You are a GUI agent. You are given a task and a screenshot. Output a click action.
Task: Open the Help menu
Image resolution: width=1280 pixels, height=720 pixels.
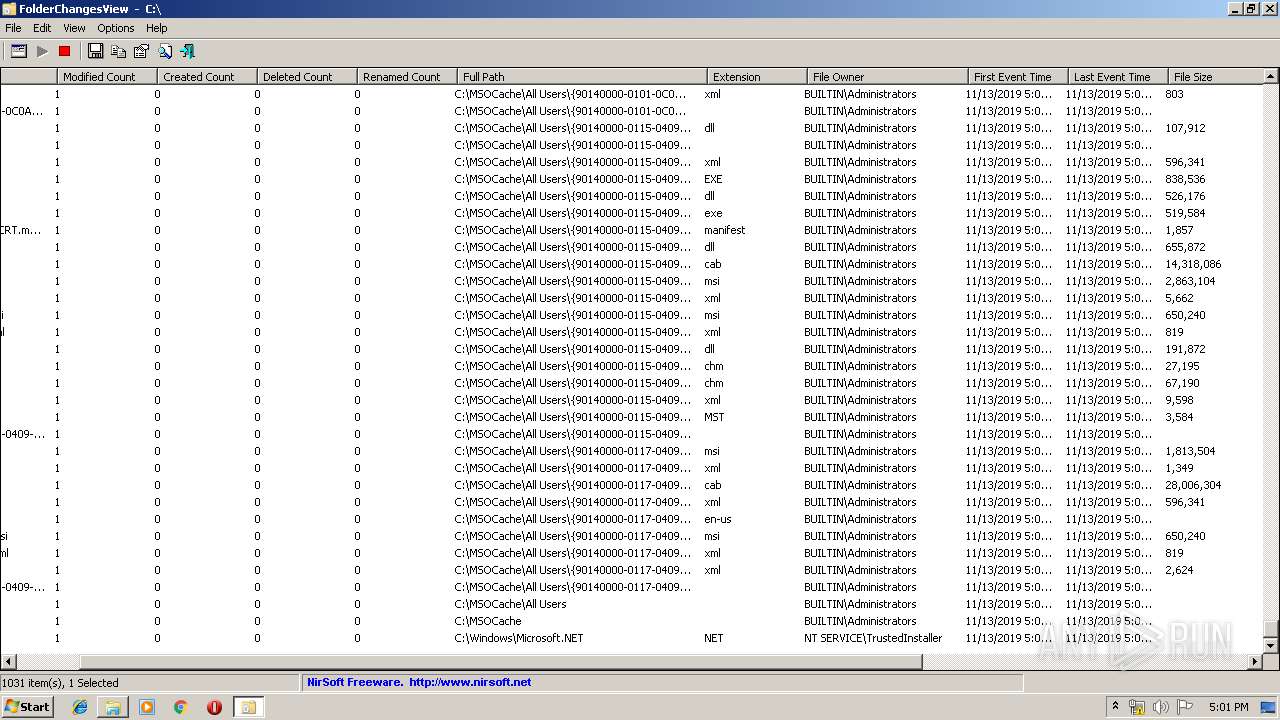tap(156, 28)
